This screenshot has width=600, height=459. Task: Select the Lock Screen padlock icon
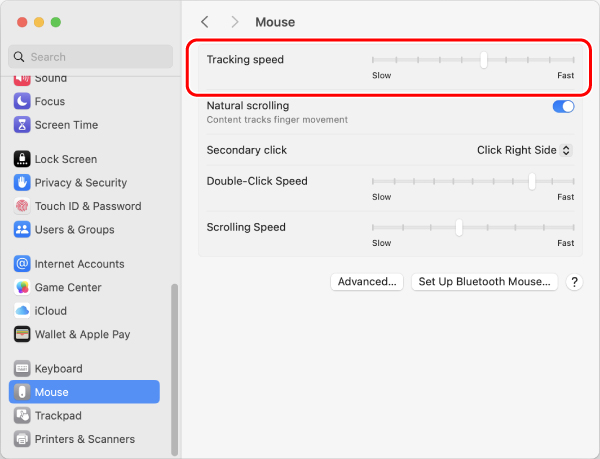tap(22, 159)
